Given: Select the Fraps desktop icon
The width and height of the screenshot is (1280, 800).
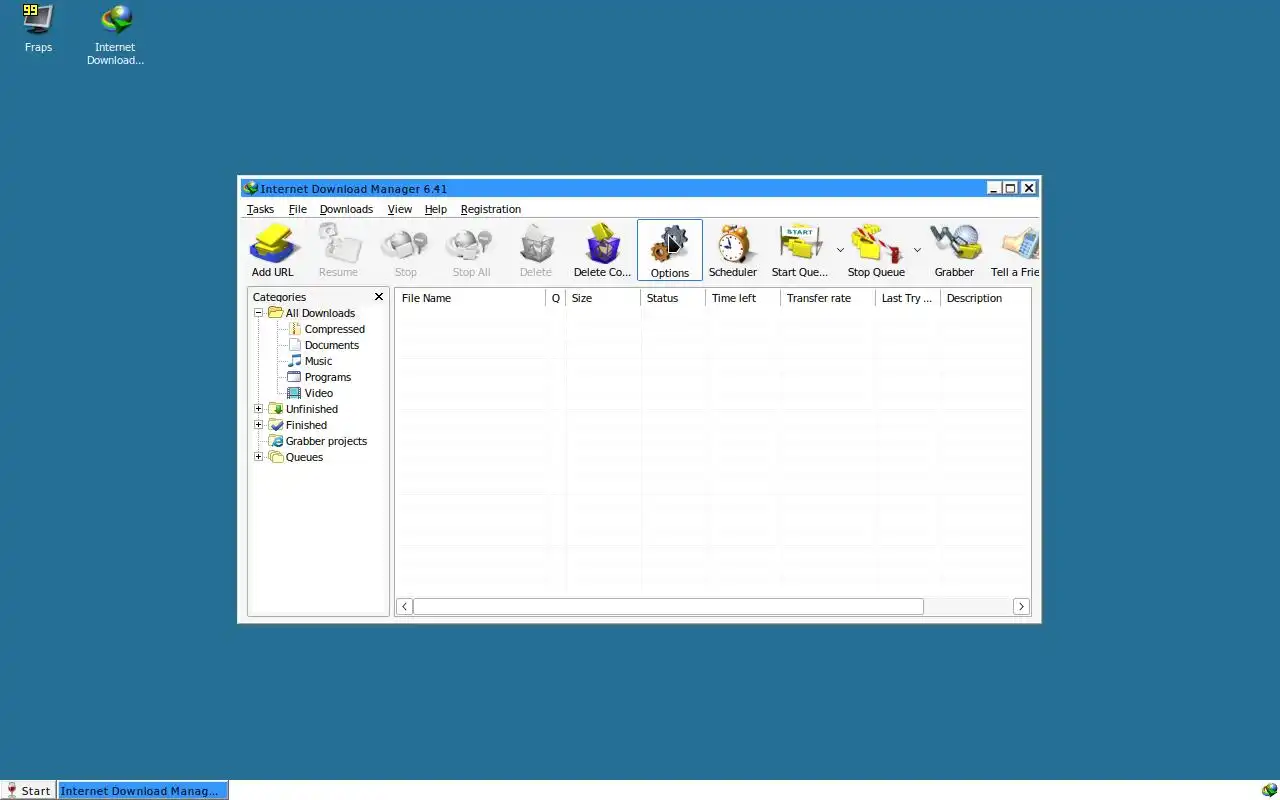Looking at the screenshot, I should [38, 28].
